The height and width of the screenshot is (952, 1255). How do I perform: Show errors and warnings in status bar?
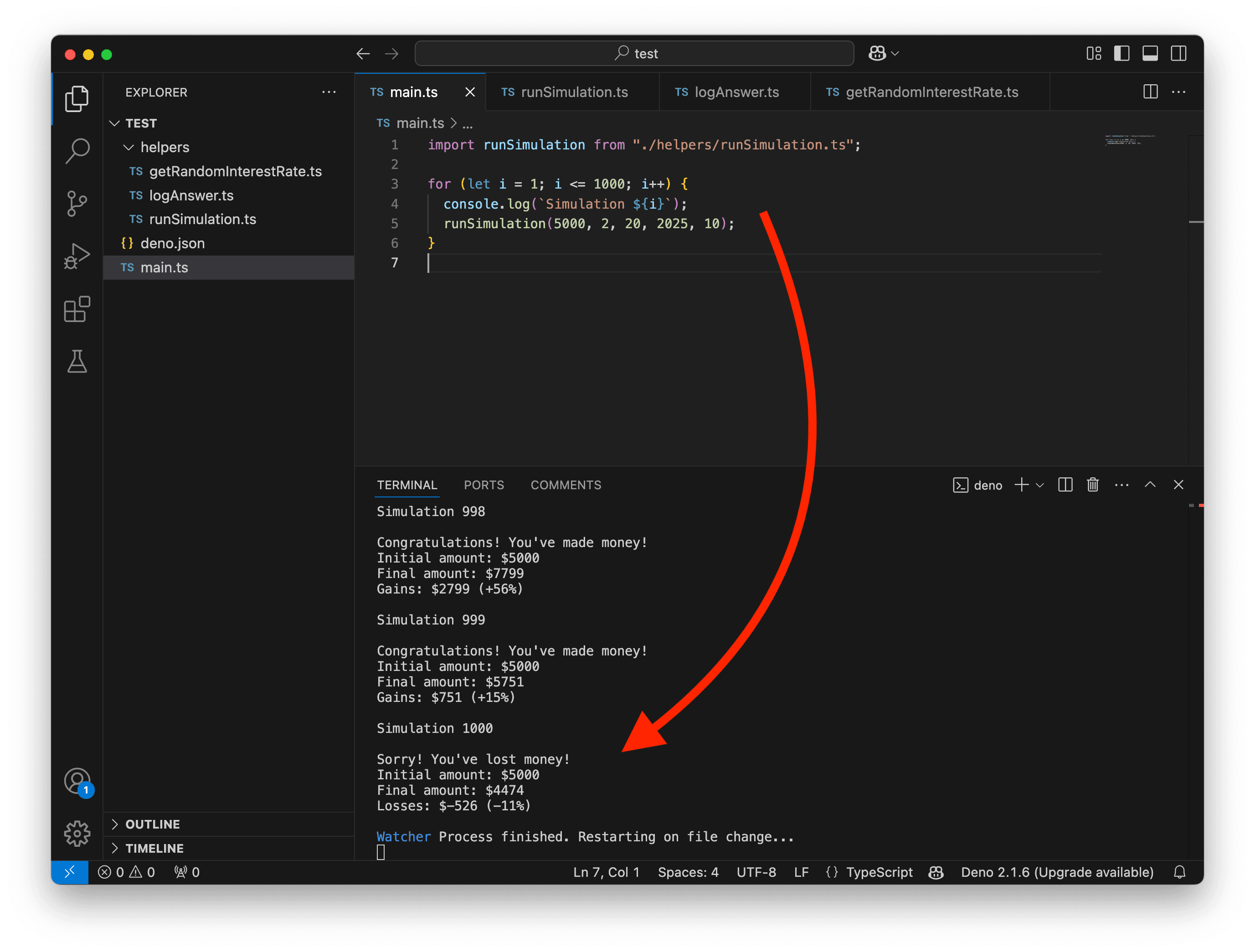126,872
